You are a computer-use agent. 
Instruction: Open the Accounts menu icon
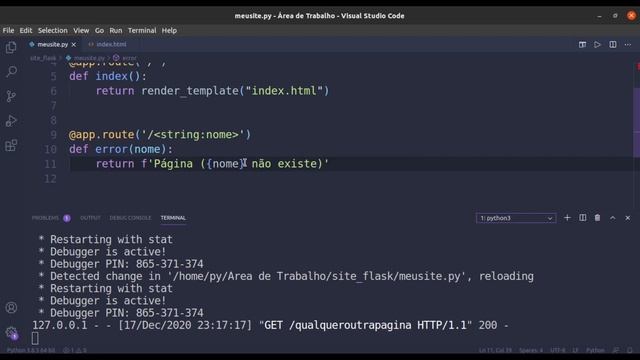[11, 307]
